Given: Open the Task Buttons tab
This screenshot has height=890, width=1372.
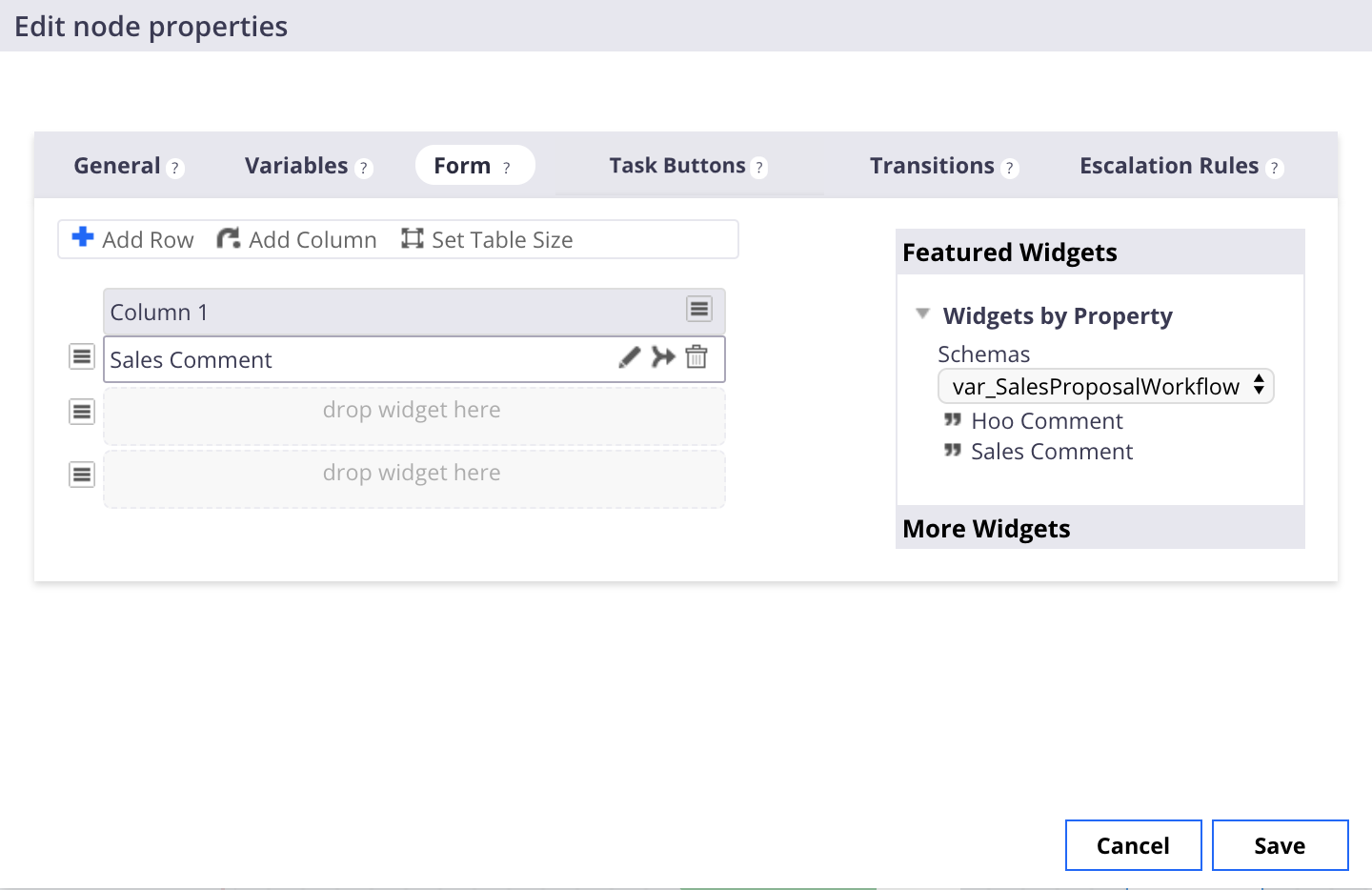Looking at the screenshot, I should [677, 166].
